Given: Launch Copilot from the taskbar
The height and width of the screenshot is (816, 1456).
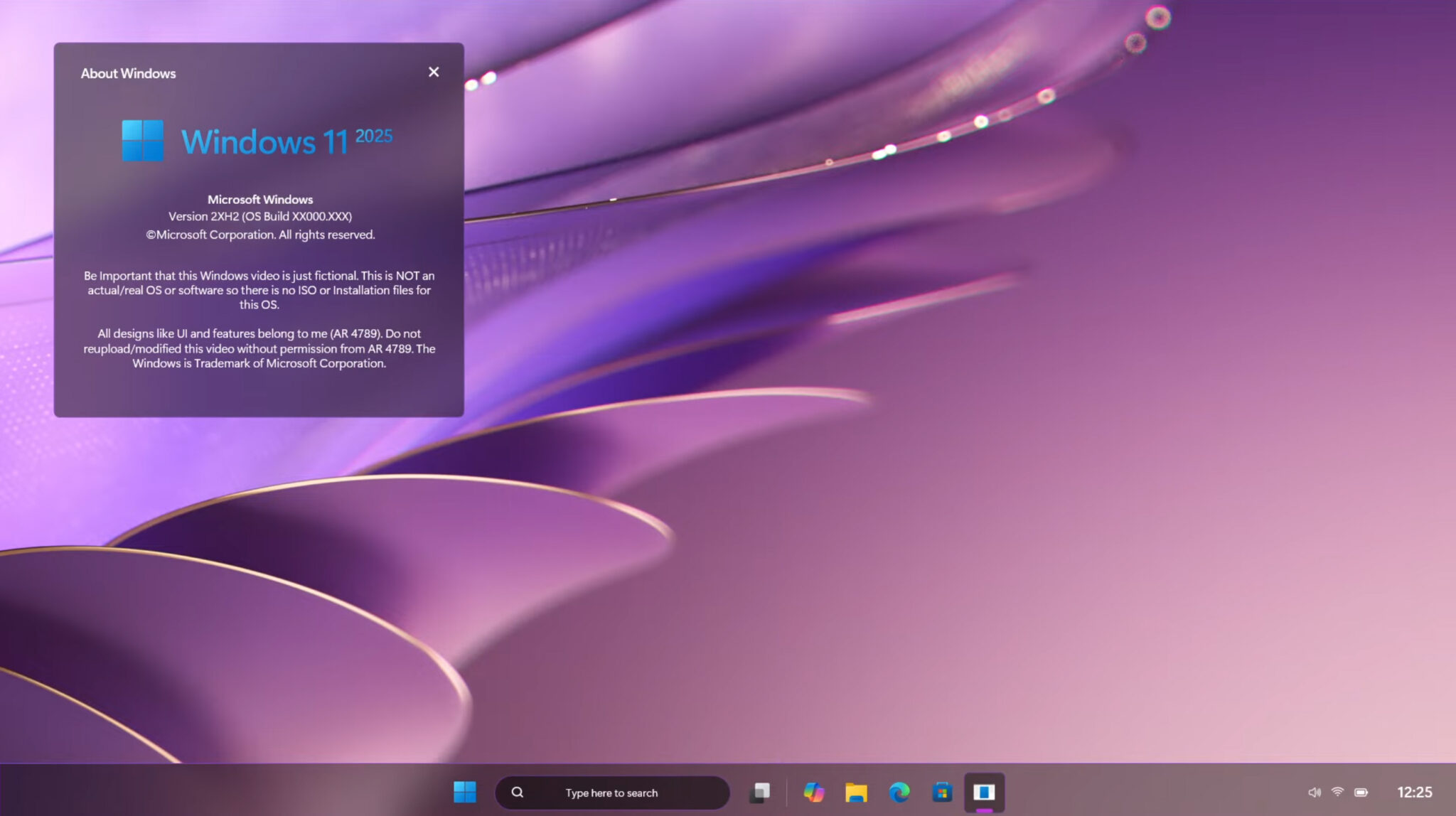Looking at the screenshot, I should click(x=815, y=792).
